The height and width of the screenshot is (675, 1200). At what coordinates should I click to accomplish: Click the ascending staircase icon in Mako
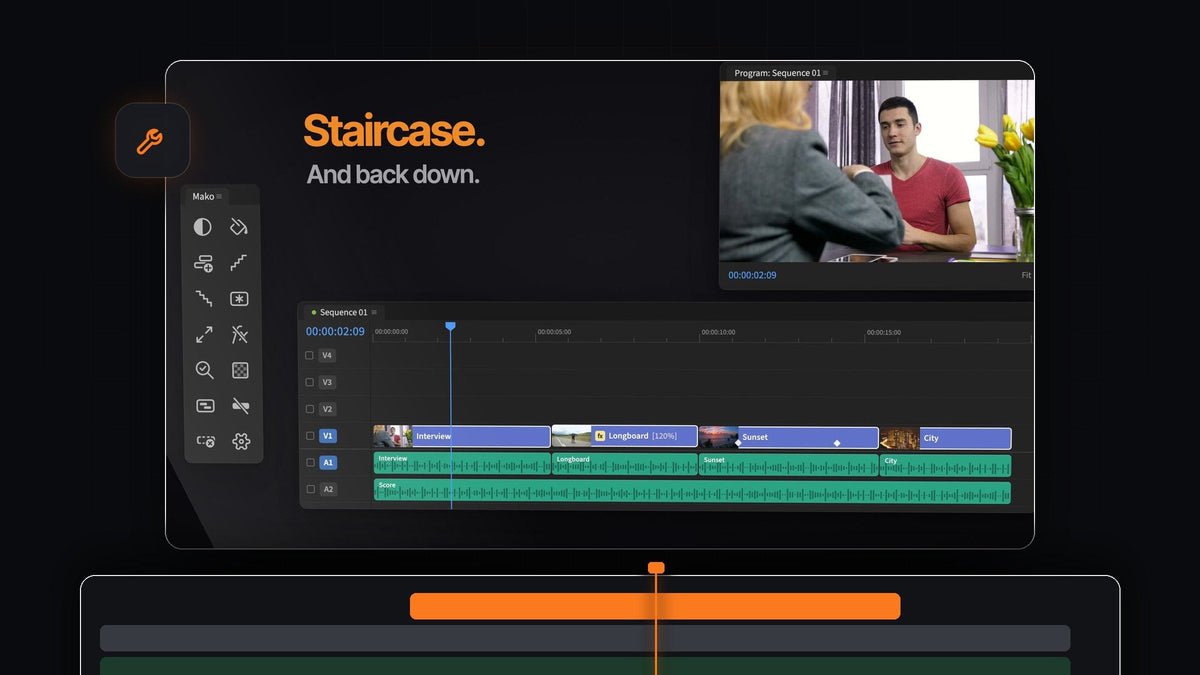tap(239, 263)
